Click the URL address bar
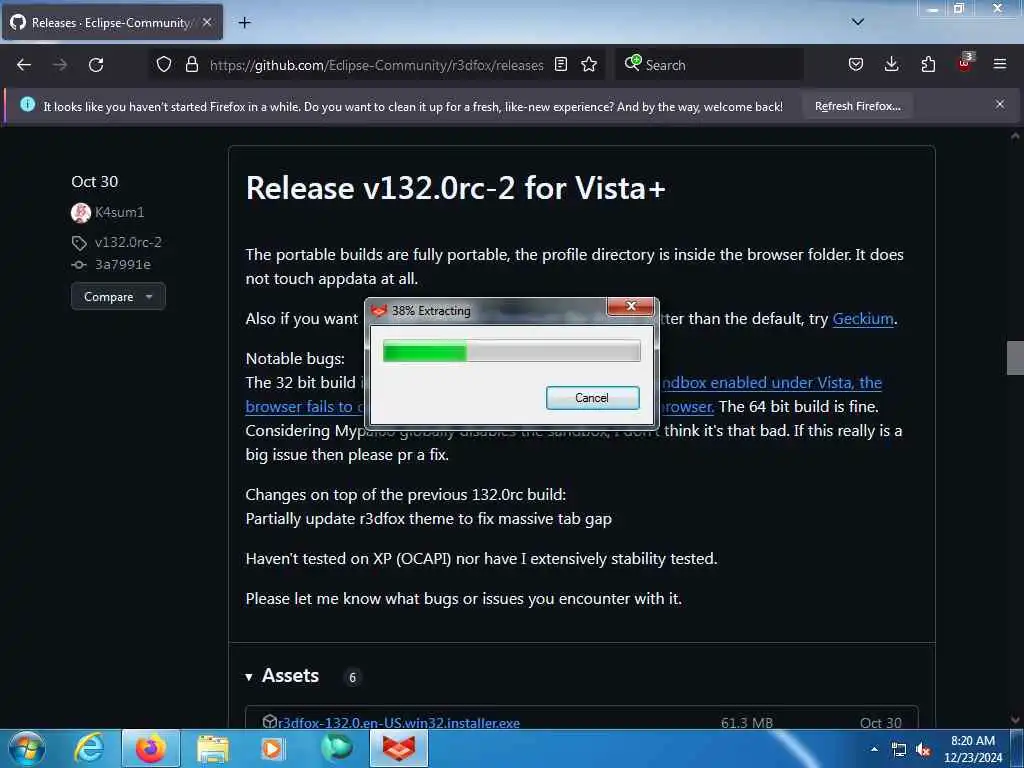 [376, 65]
